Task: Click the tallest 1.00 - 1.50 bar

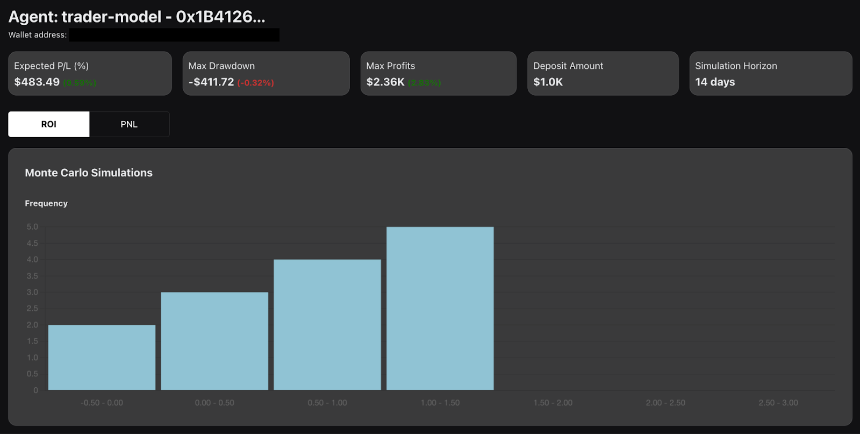Action: [440, 308]
